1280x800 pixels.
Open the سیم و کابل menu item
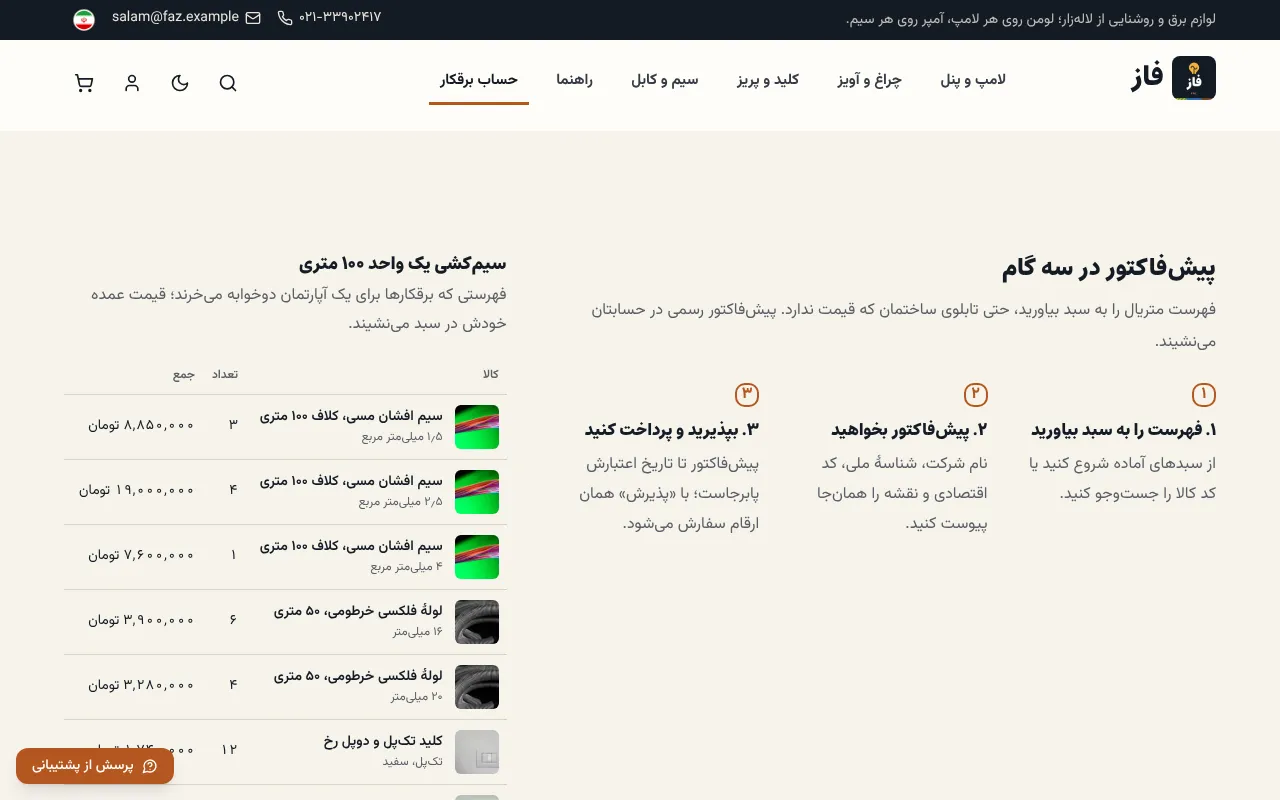click(x=665, y=80)
